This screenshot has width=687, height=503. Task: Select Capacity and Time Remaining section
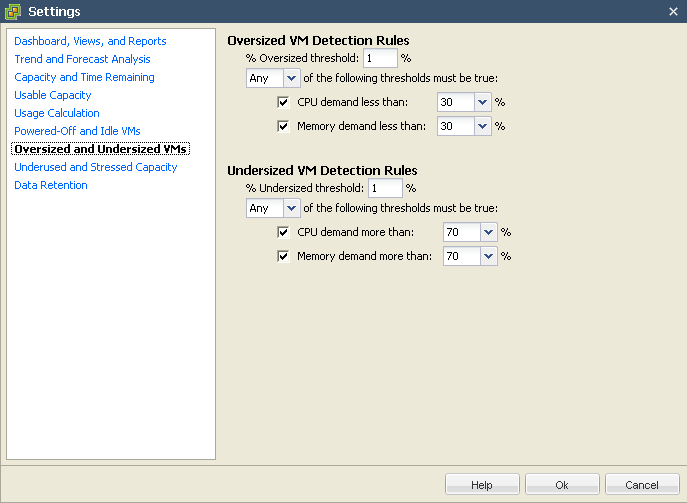[85, 77]
